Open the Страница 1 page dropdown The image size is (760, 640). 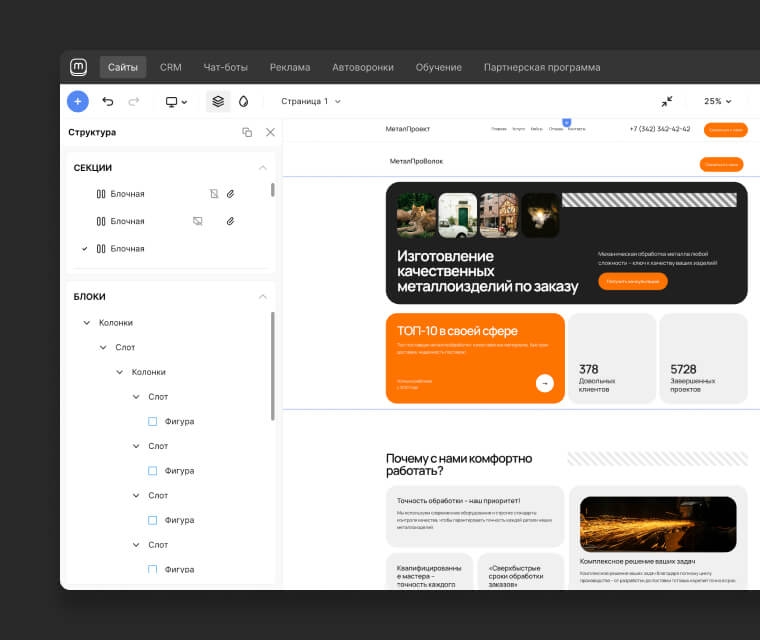pos(310,101)
